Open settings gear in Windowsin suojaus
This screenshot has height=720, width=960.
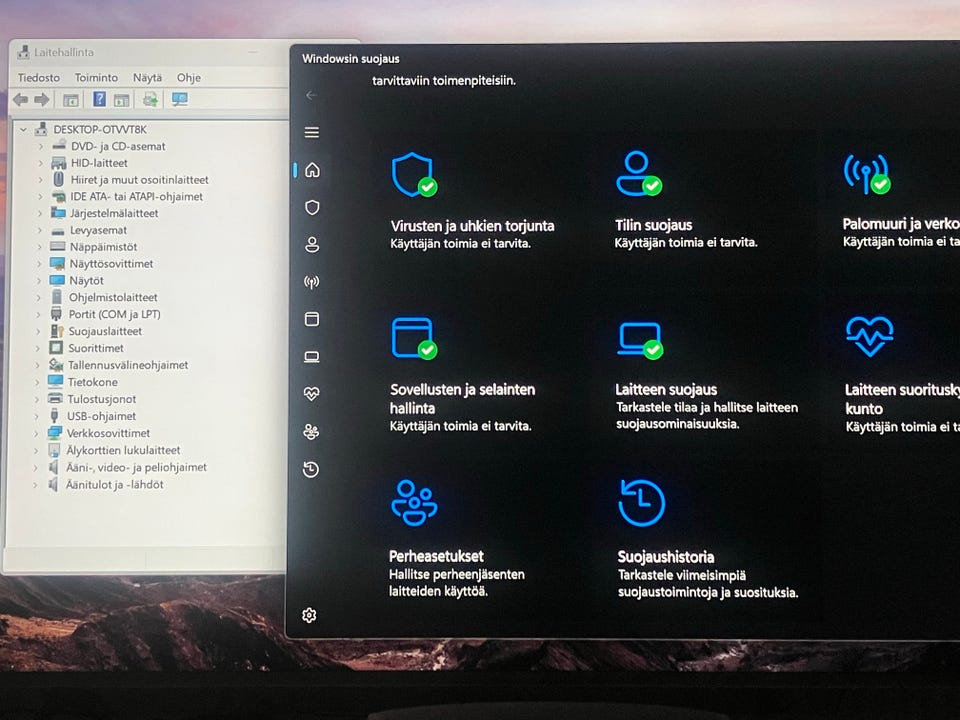(x=309, y=615)
